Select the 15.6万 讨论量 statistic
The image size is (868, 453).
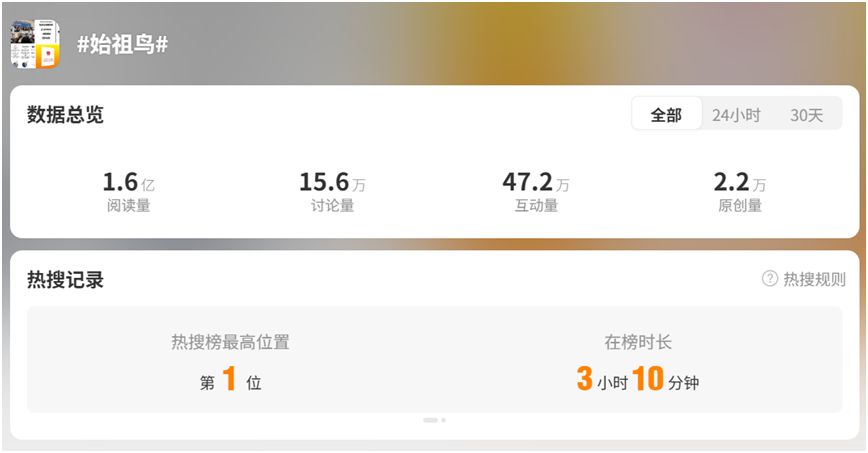[332, 192]
